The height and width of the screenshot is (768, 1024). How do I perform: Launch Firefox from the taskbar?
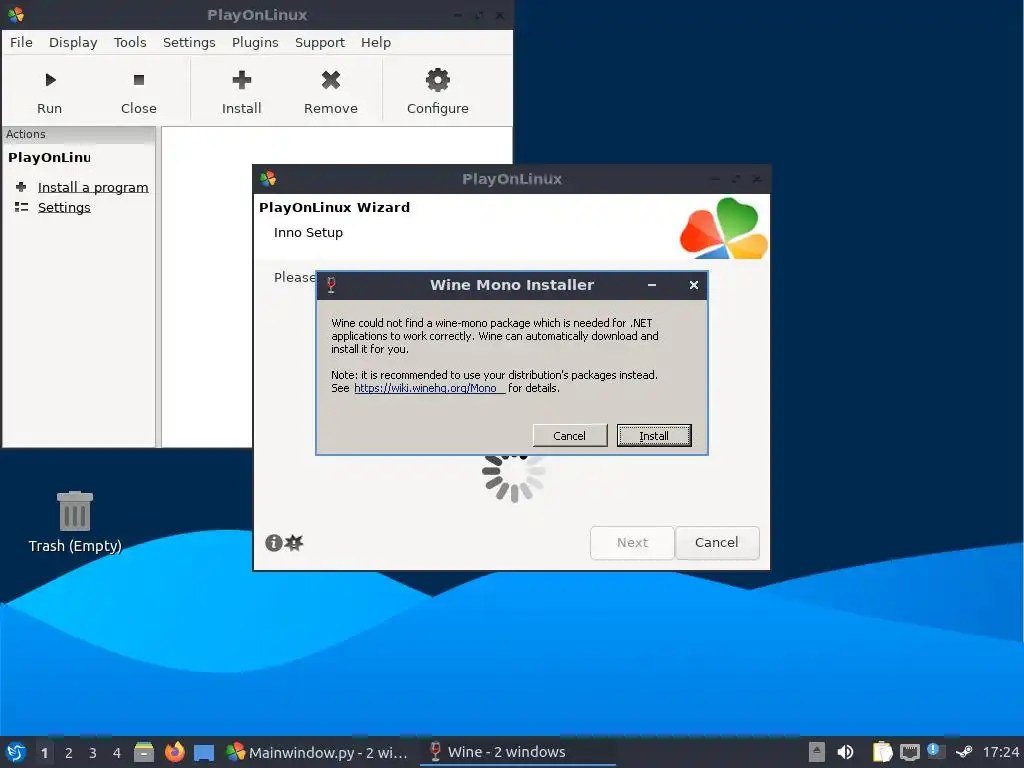coord(174,752)
